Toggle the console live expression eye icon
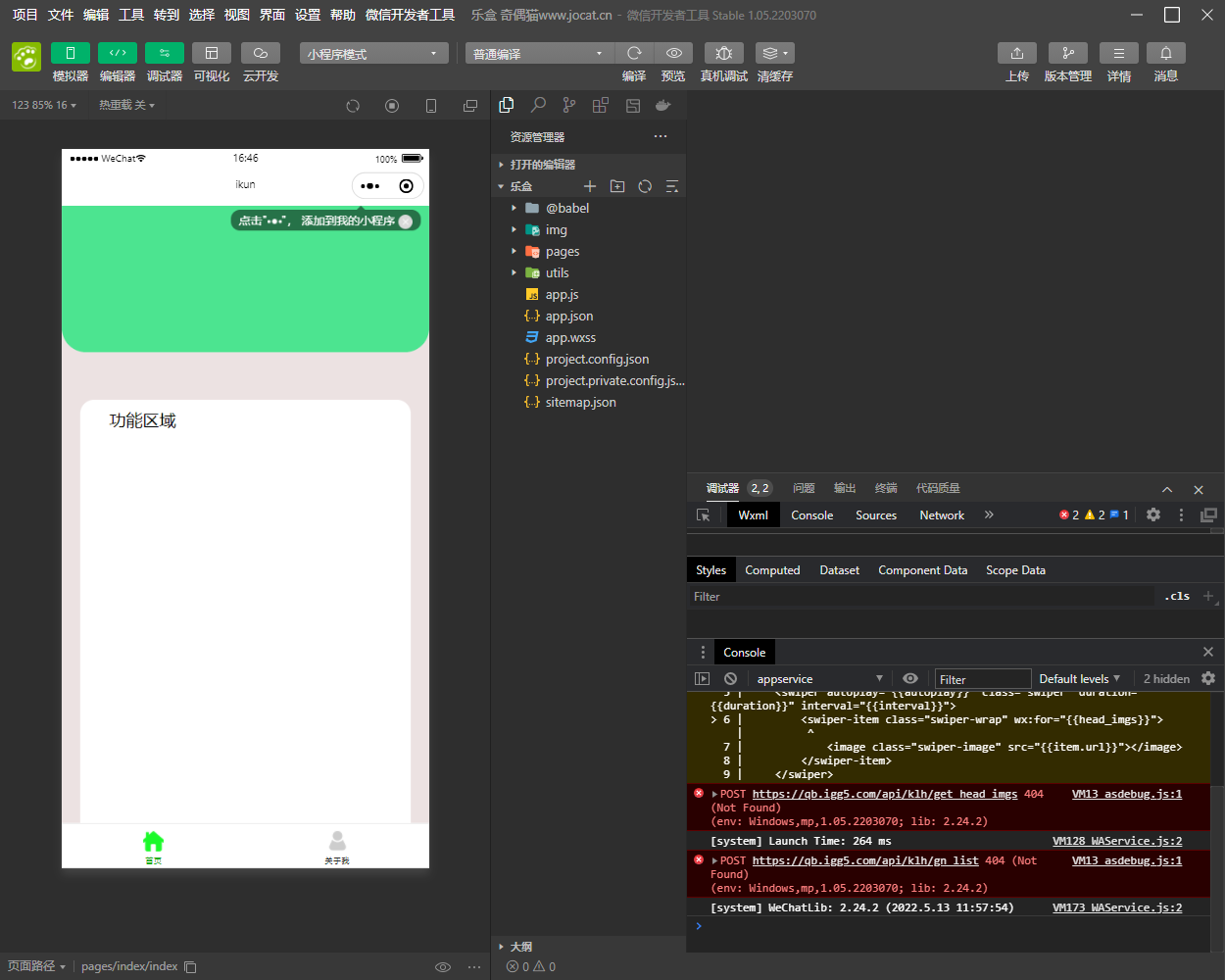Screen dimensions: 1225x980 [x=910, y=678]
